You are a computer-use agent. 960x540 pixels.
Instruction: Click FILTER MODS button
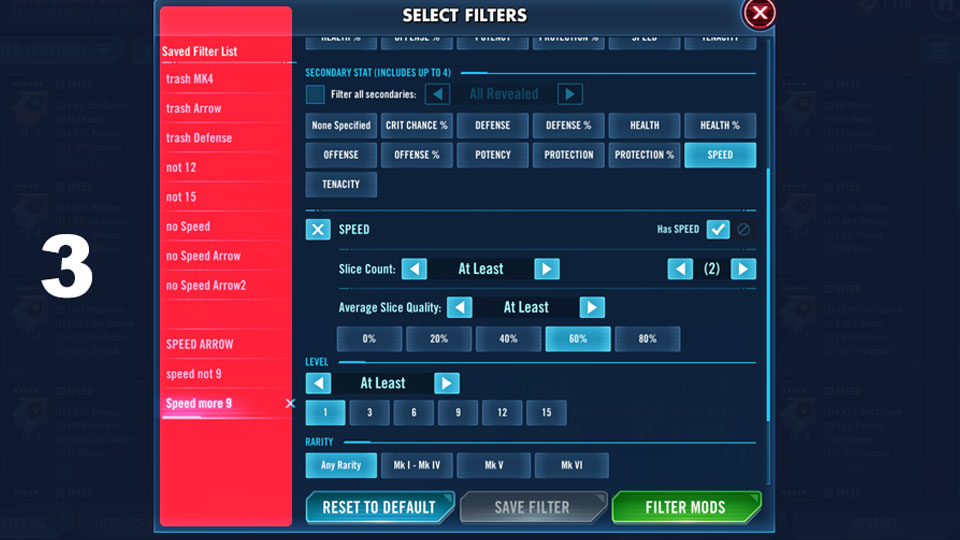[x=686, y=508]
